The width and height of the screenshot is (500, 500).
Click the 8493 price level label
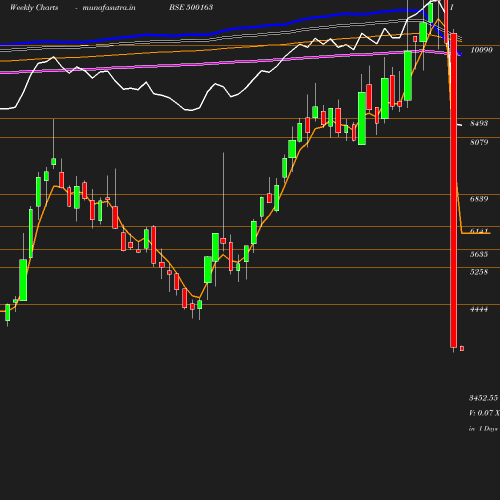coord(479,123)
